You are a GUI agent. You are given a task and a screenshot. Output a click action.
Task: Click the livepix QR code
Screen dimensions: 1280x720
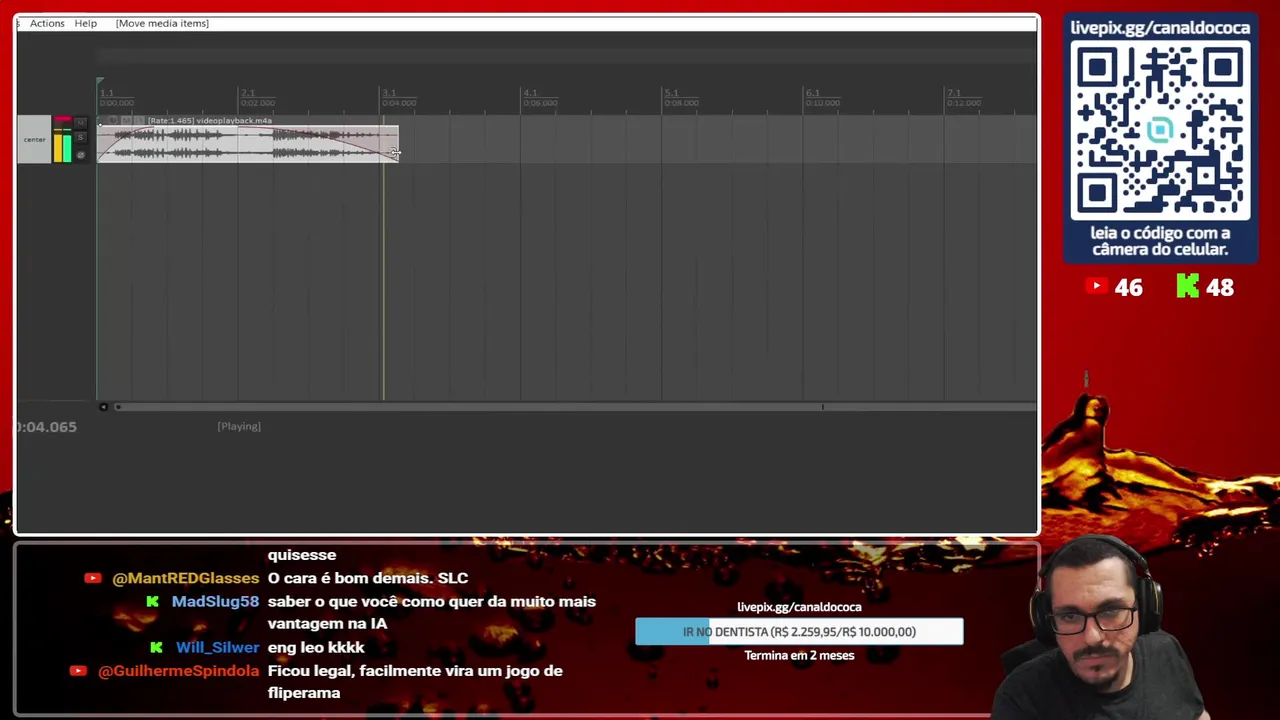[1160, 132]
